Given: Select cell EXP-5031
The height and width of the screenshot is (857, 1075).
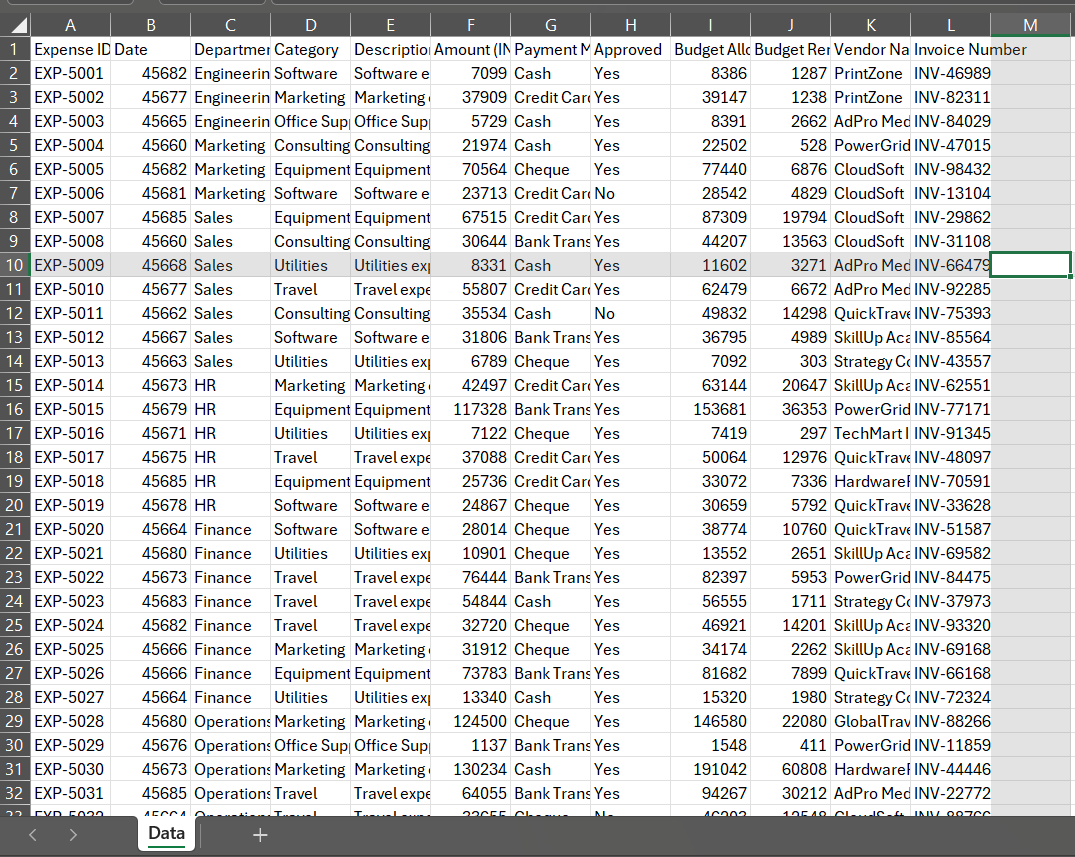Looking at the screenshot, I should click(71, 793).
